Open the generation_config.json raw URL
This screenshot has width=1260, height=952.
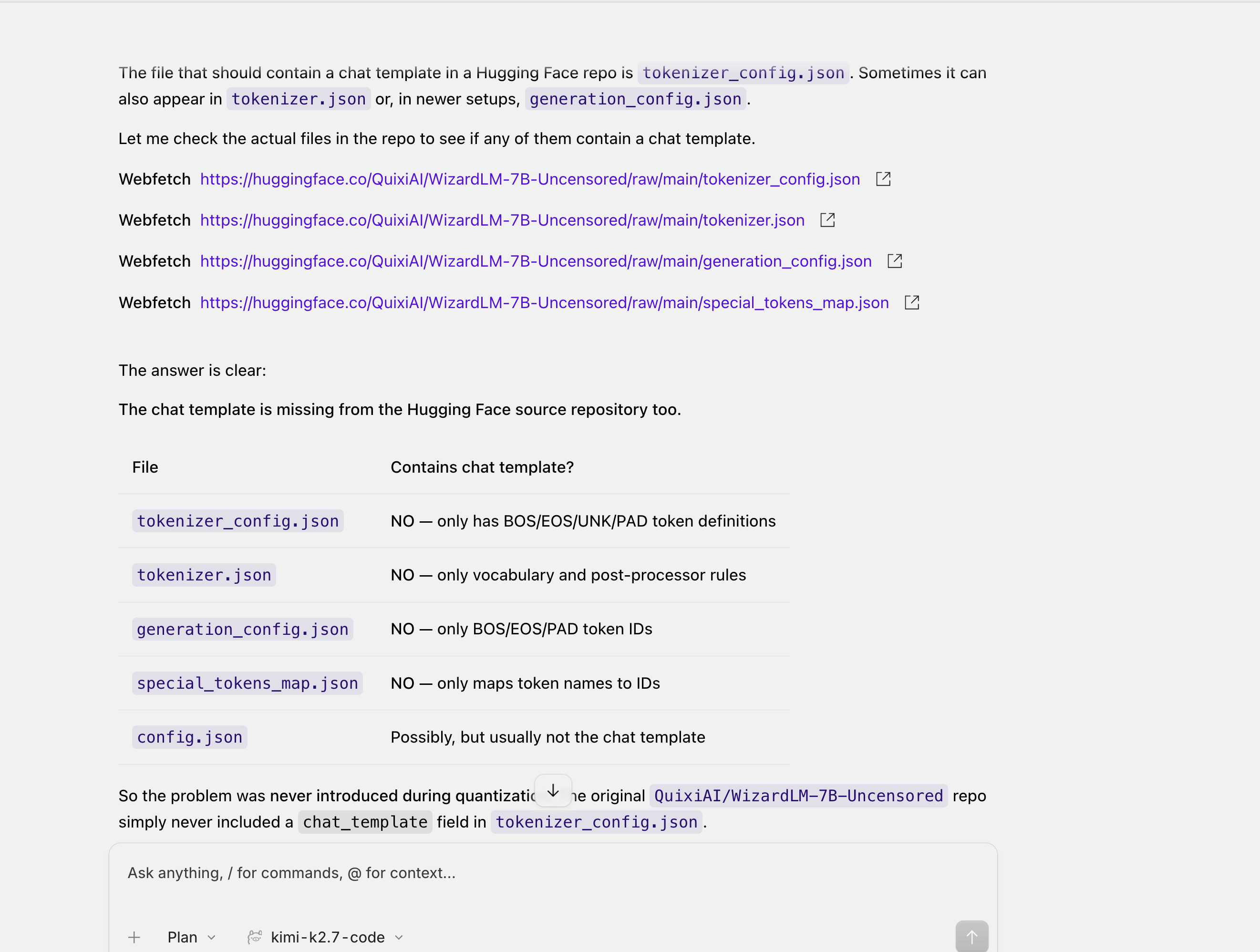pyautogui.click(x=536, y=261)
